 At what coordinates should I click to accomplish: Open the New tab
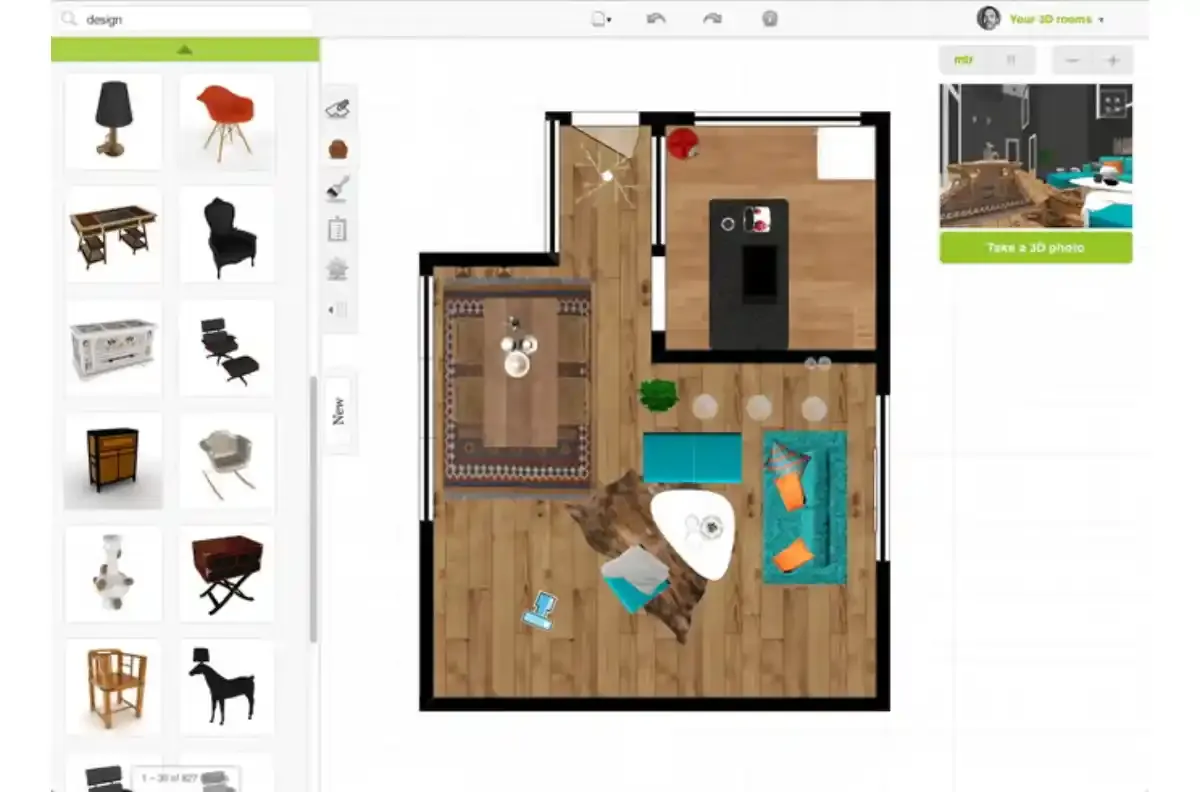(x=338, y=411)
